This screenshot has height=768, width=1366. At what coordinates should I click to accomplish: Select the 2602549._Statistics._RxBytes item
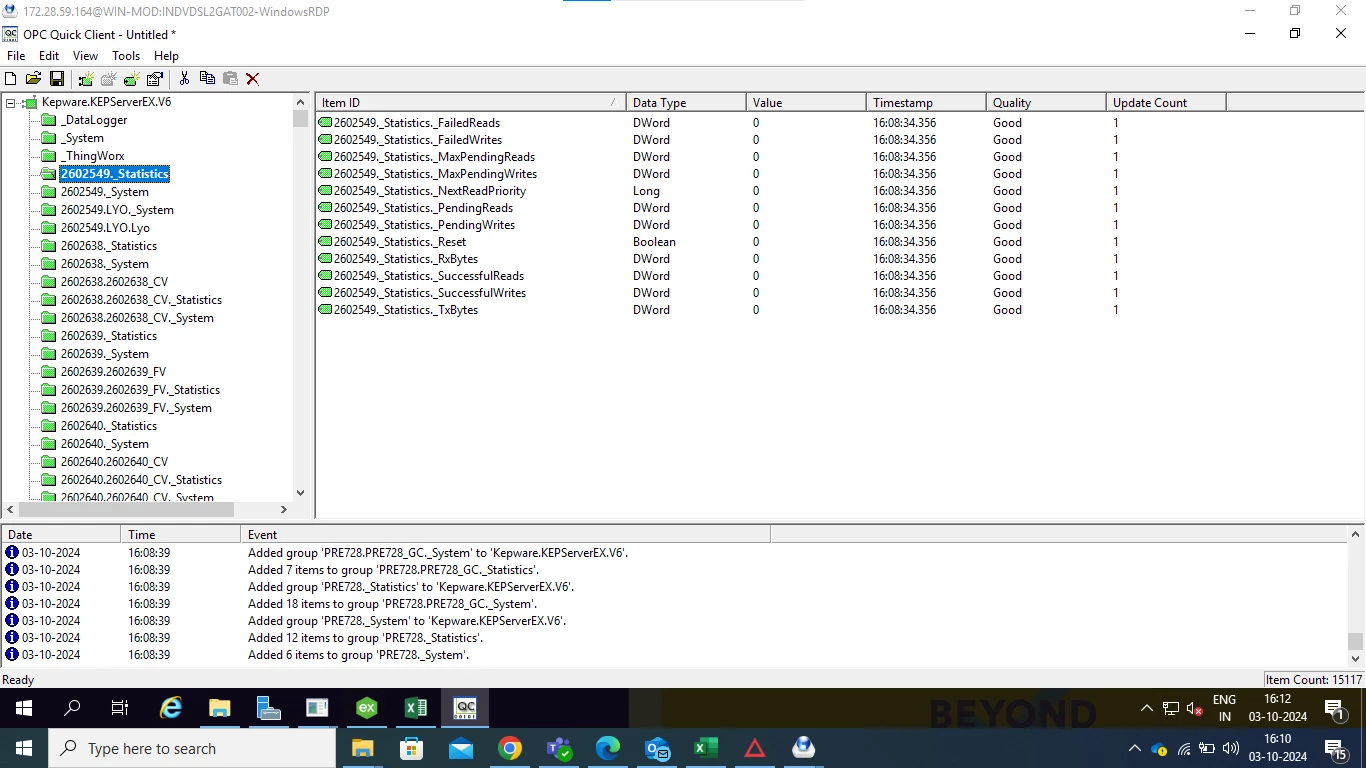pos(406,259)
